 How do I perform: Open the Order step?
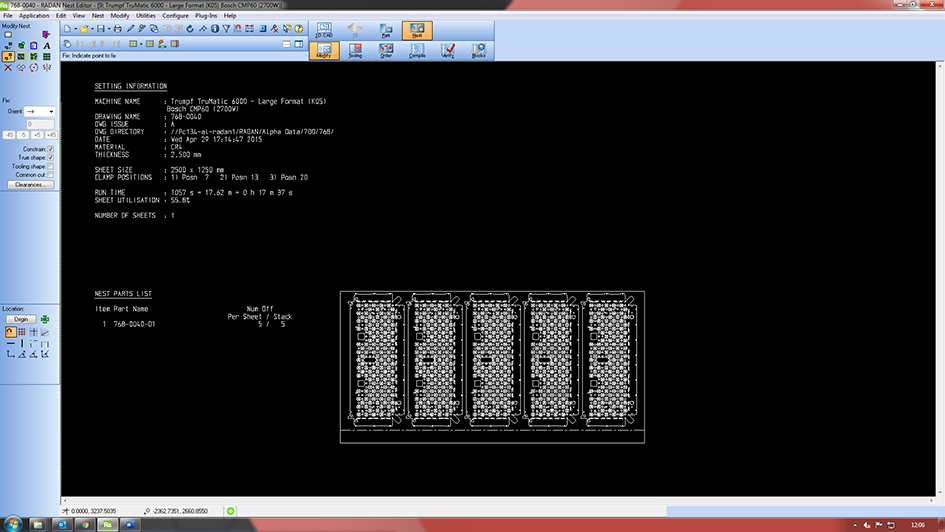click(386, 51)
